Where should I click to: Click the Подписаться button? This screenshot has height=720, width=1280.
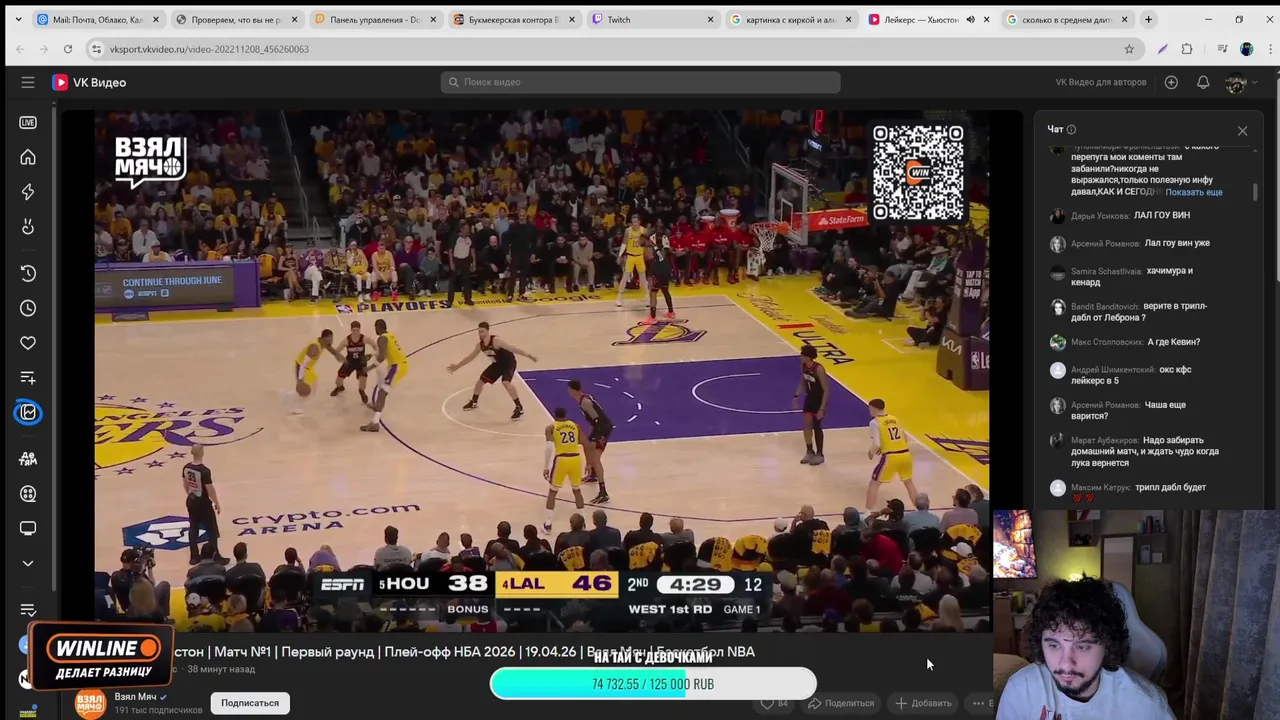[x=250, y=703]
